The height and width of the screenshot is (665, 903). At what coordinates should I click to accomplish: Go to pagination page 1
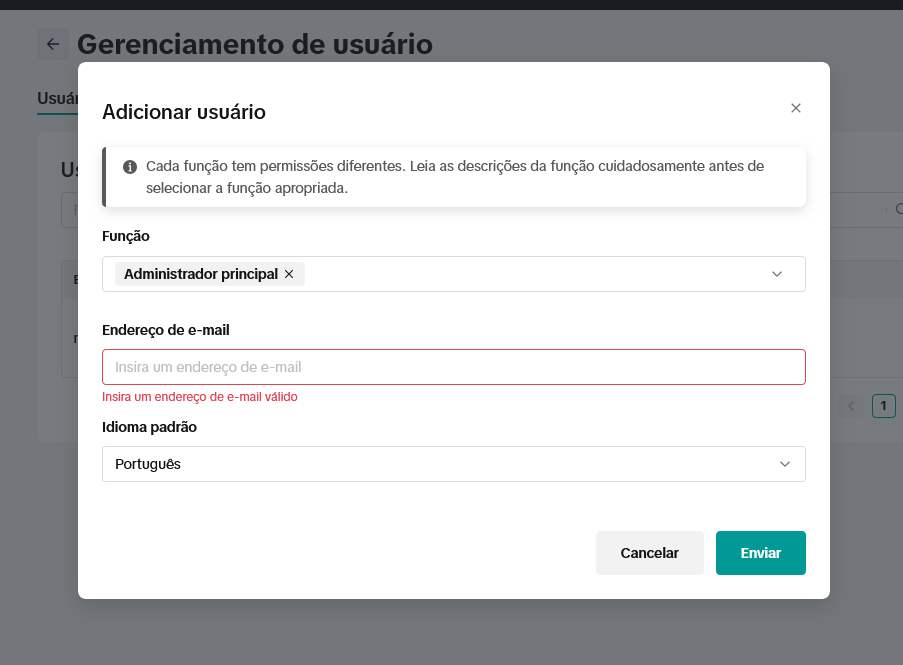point(883,406)
